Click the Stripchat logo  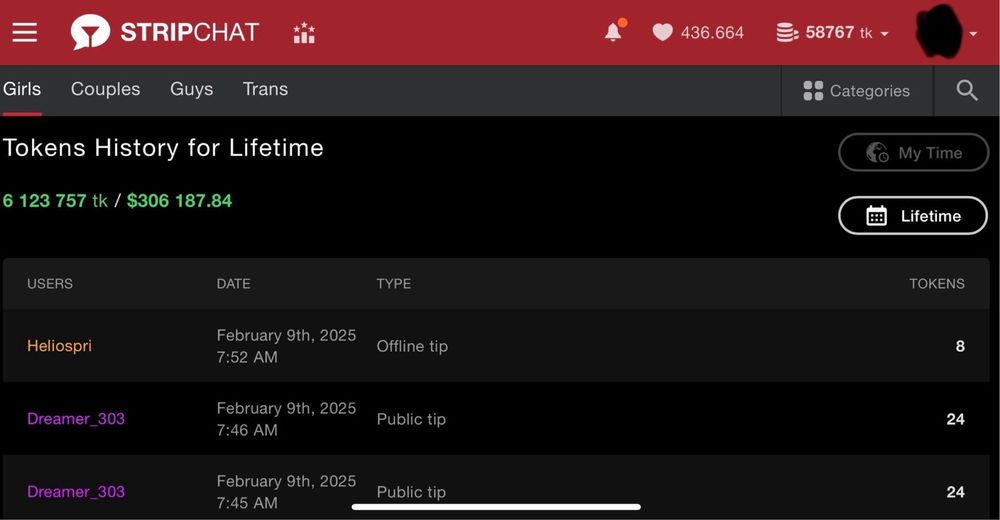click(165, 33)
